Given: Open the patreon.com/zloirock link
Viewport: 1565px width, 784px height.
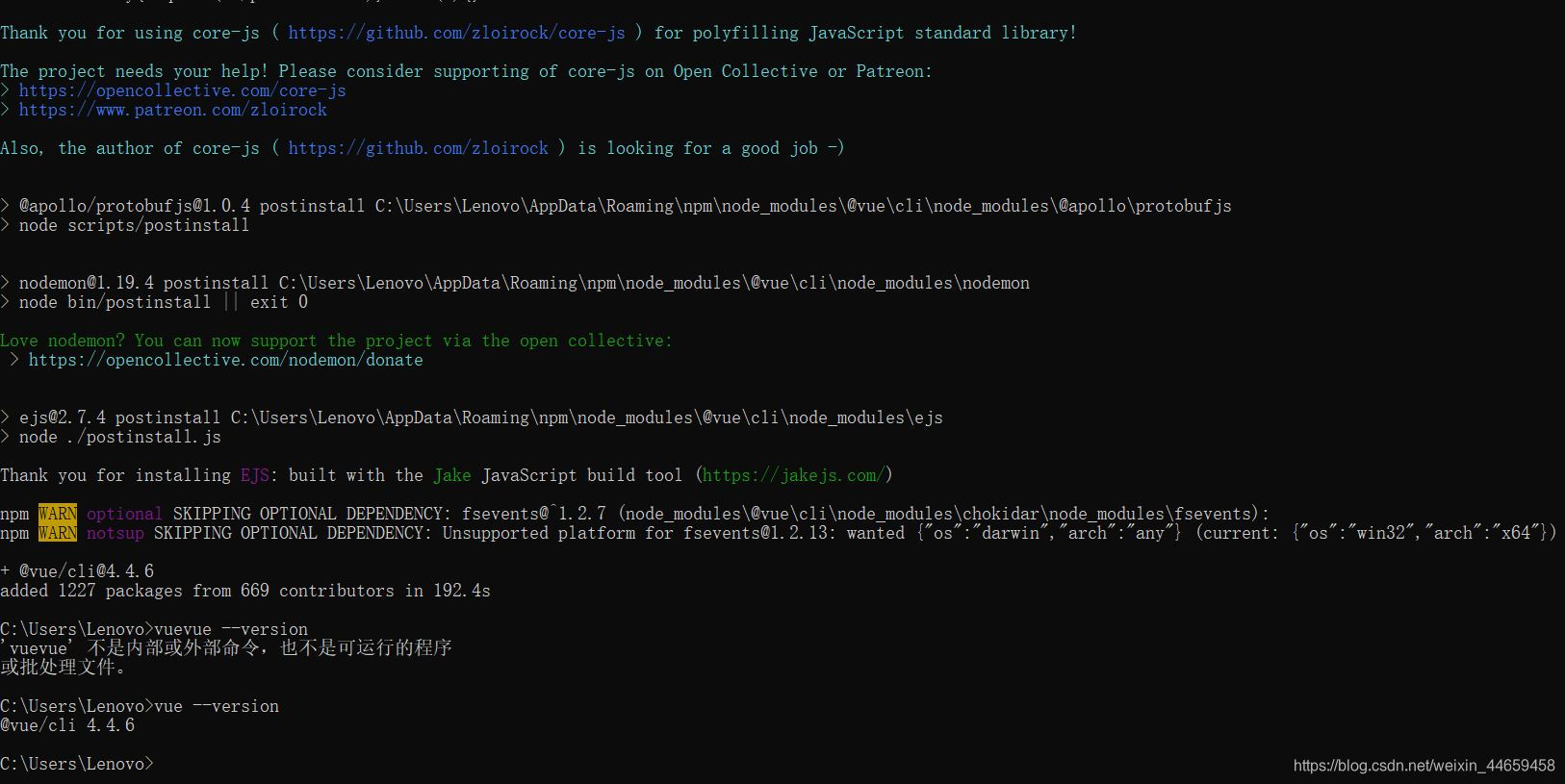Looking at the screenshot, I should click(172, 110).
